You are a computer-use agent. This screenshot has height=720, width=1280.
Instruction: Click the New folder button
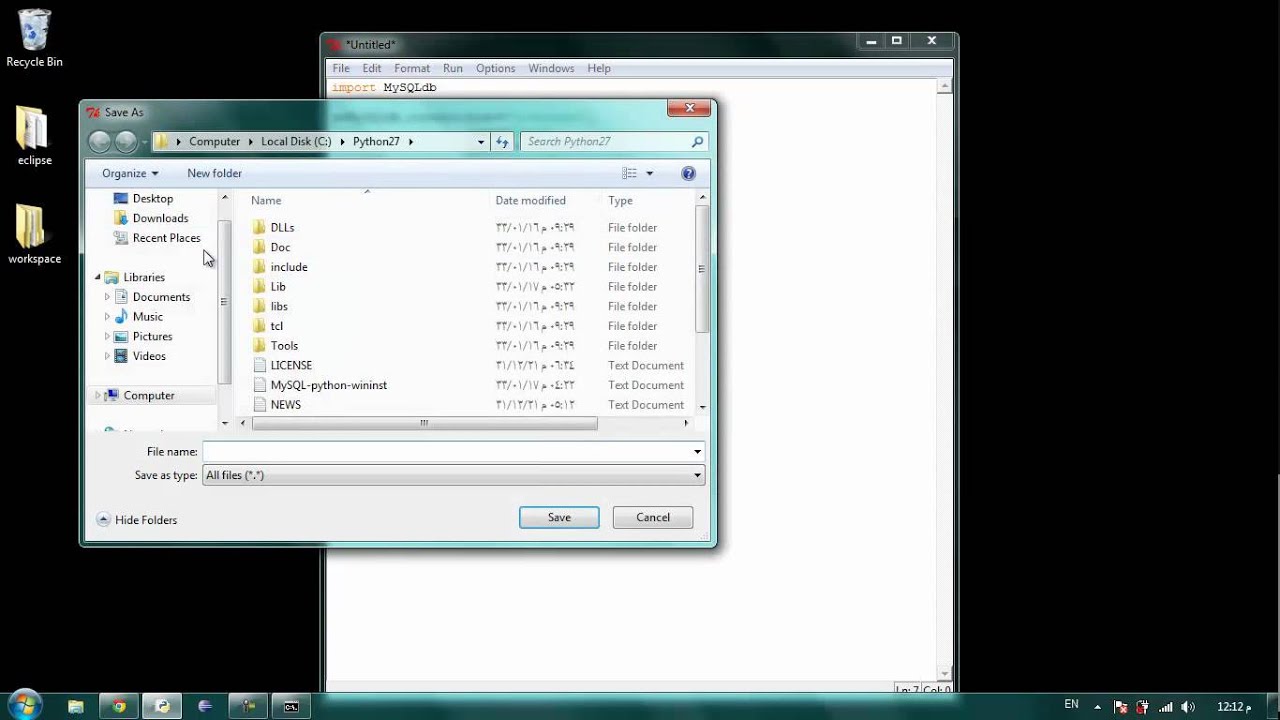214,173
